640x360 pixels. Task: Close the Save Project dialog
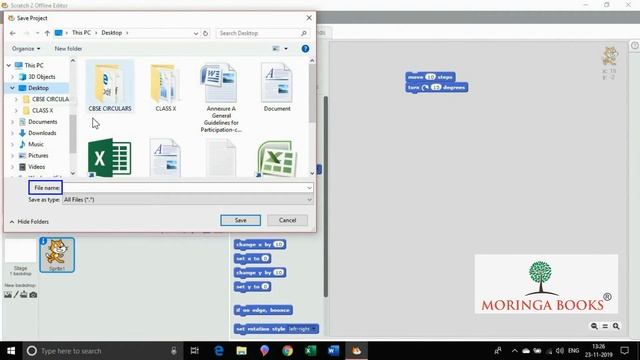point(309,18)
